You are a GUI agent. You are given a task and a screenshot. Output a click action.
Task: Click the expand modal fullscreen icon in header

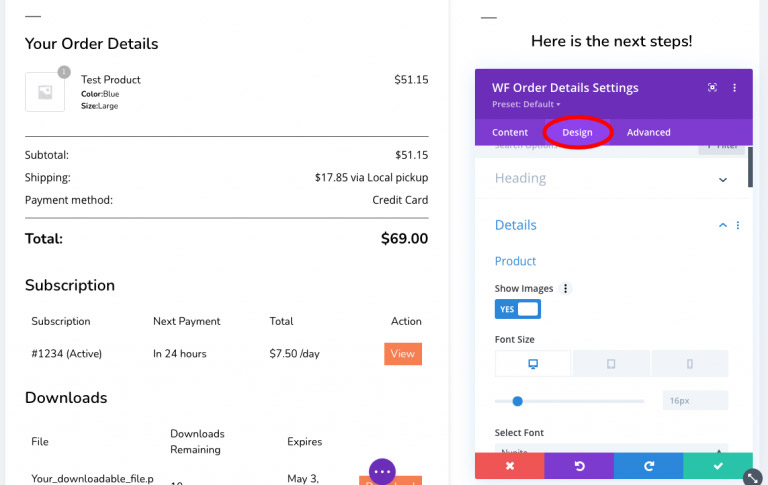(712, 88)
